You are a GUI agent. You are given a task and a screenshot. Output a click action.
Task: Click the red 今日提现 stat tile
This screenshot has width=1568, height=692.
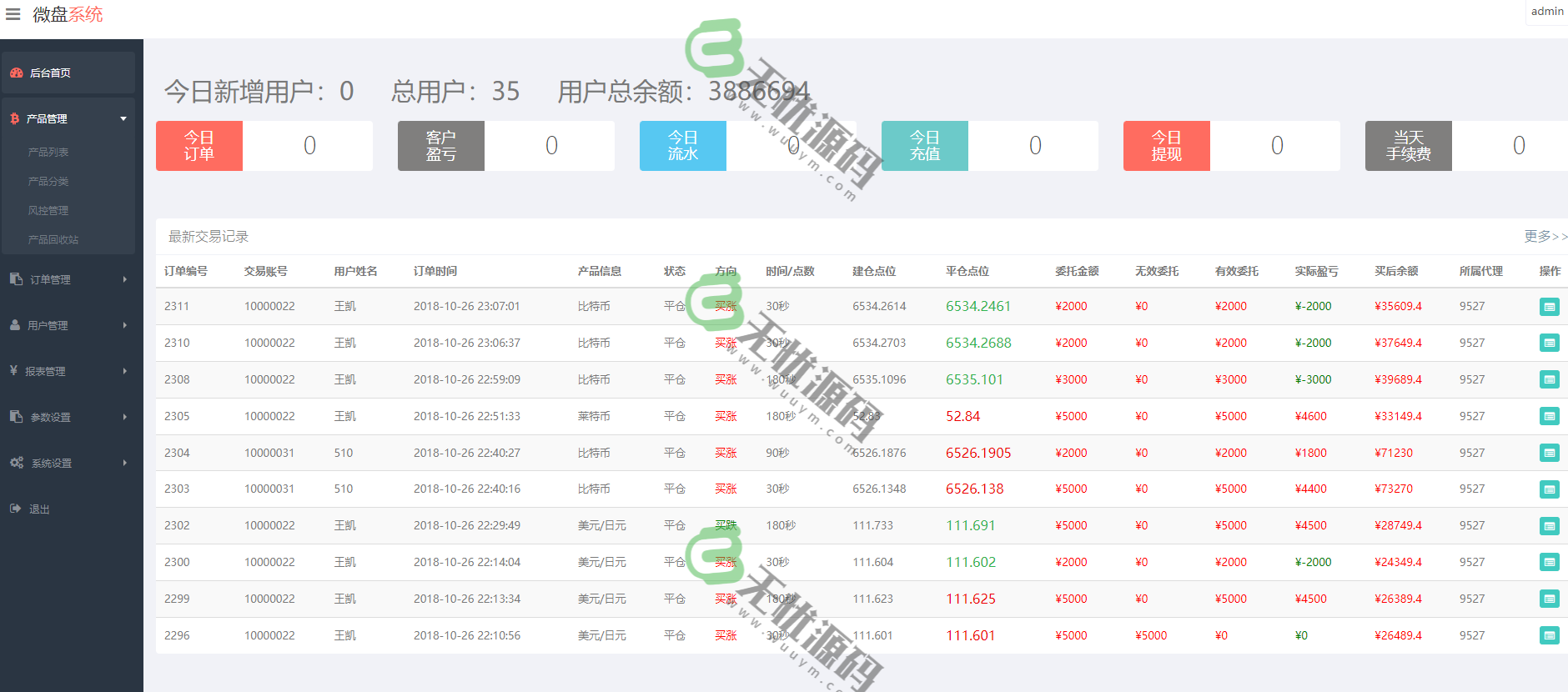click(x=1167, y=146)
